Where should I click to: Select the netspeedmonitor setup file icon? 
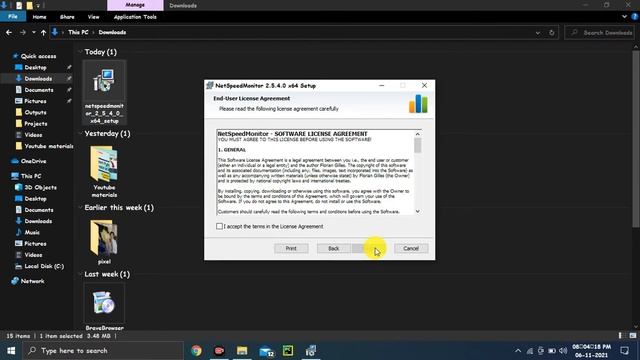pos(104,80)
